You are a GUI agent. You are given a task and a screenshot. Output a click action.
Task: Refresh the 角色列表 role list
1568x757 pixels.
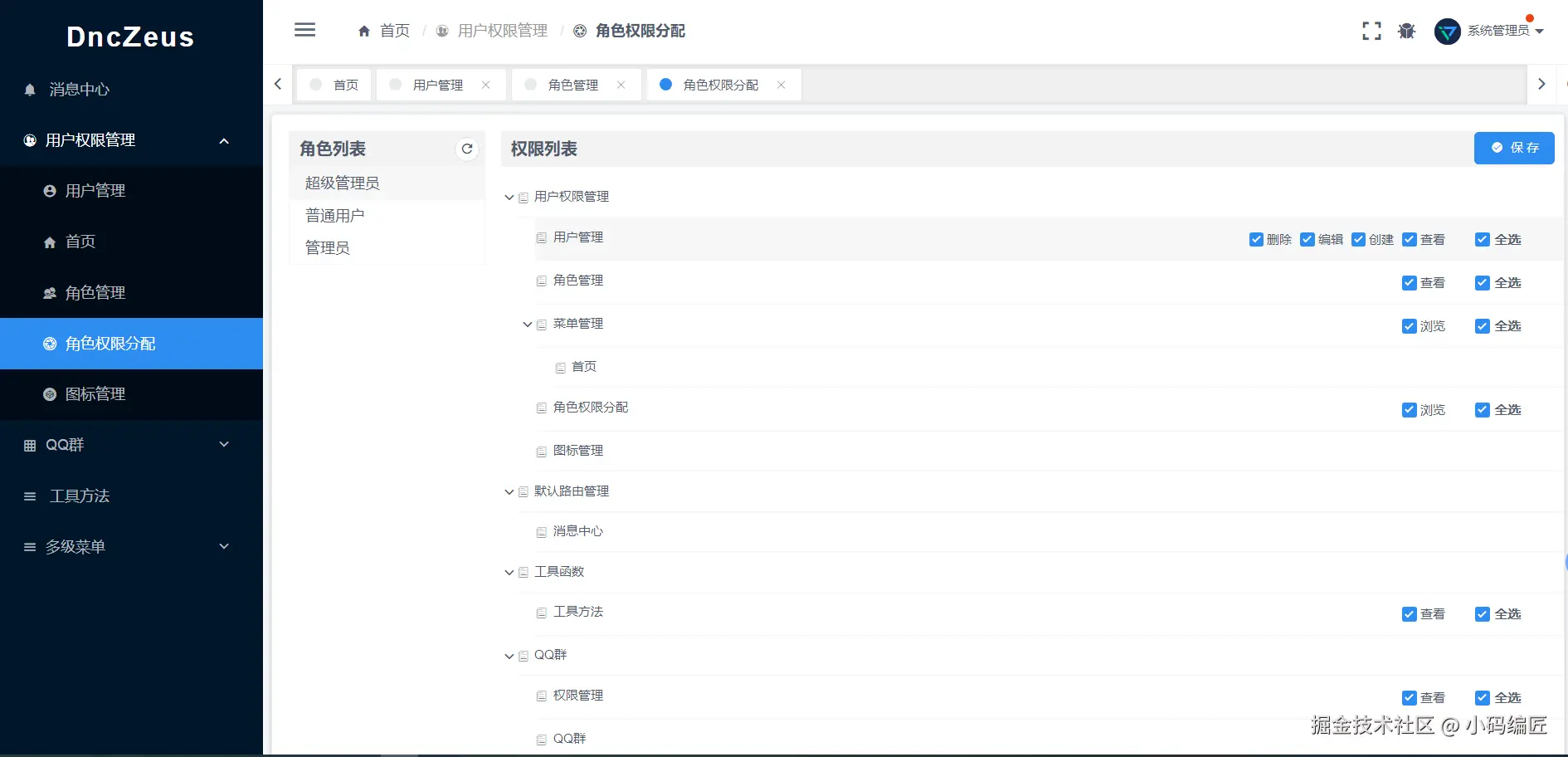[x=467, y=149]
